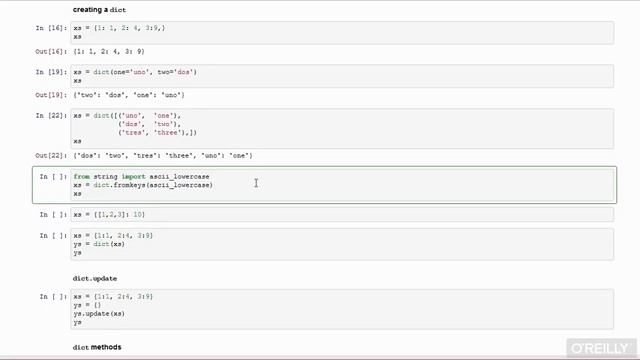Click the Out[16]: prompt label

pyautogui.click(x=51, y=51)
